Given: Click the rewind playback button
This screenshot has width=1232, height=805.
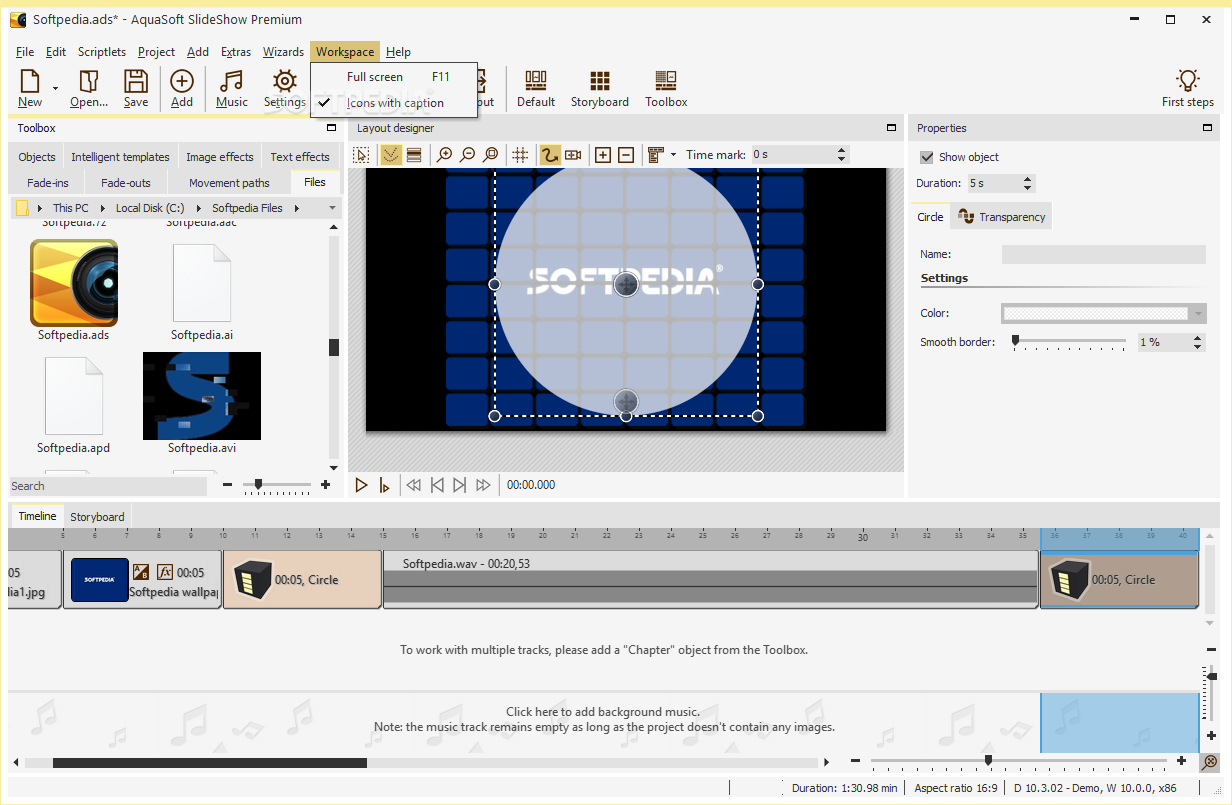Looking at the screenshot, I should pyautogui.click(x=413, y=485).
